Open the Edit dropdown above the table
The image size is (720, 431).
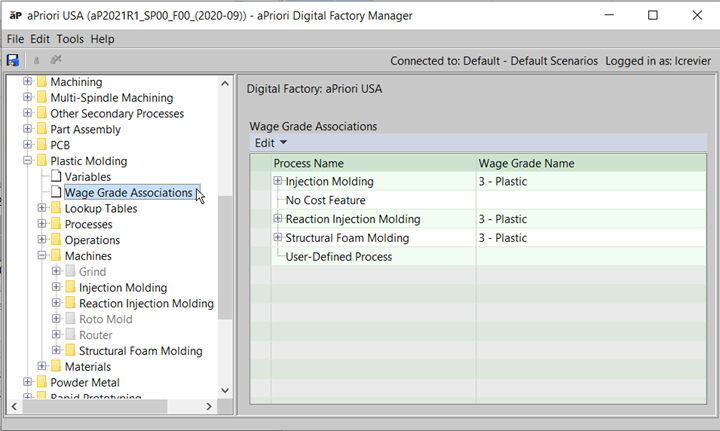tap(271, 143)
